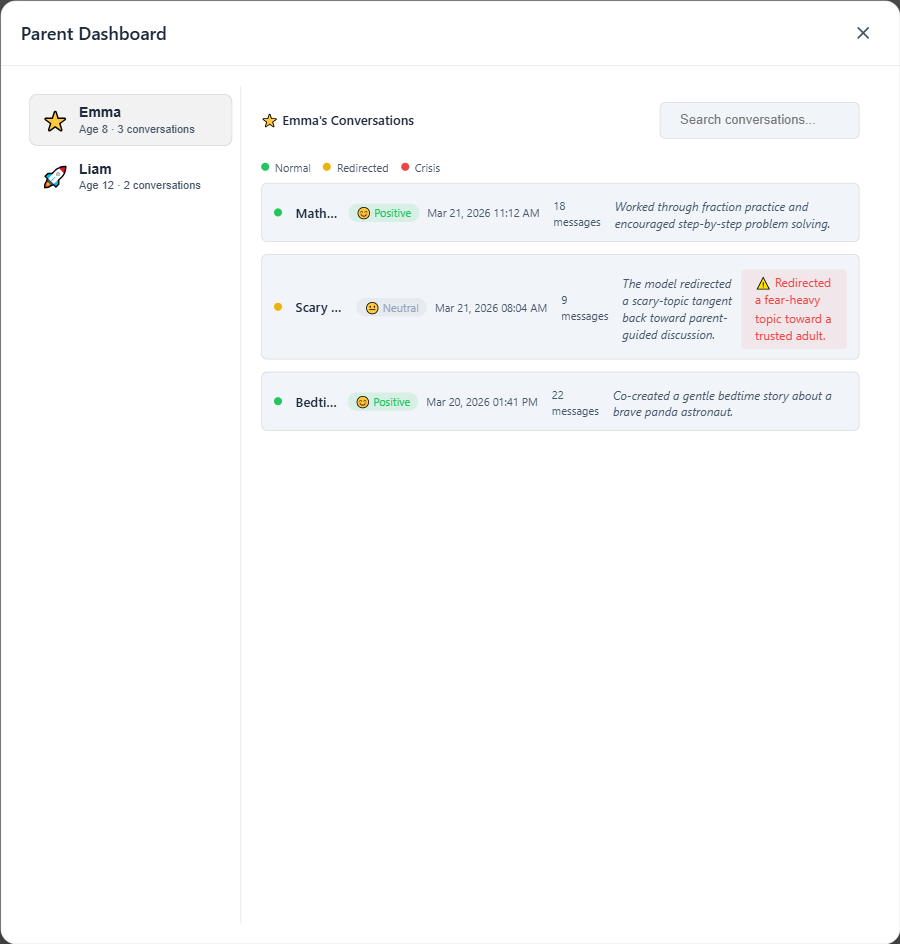
Task: Focus the Search conversations field
Action: [759, 120]
